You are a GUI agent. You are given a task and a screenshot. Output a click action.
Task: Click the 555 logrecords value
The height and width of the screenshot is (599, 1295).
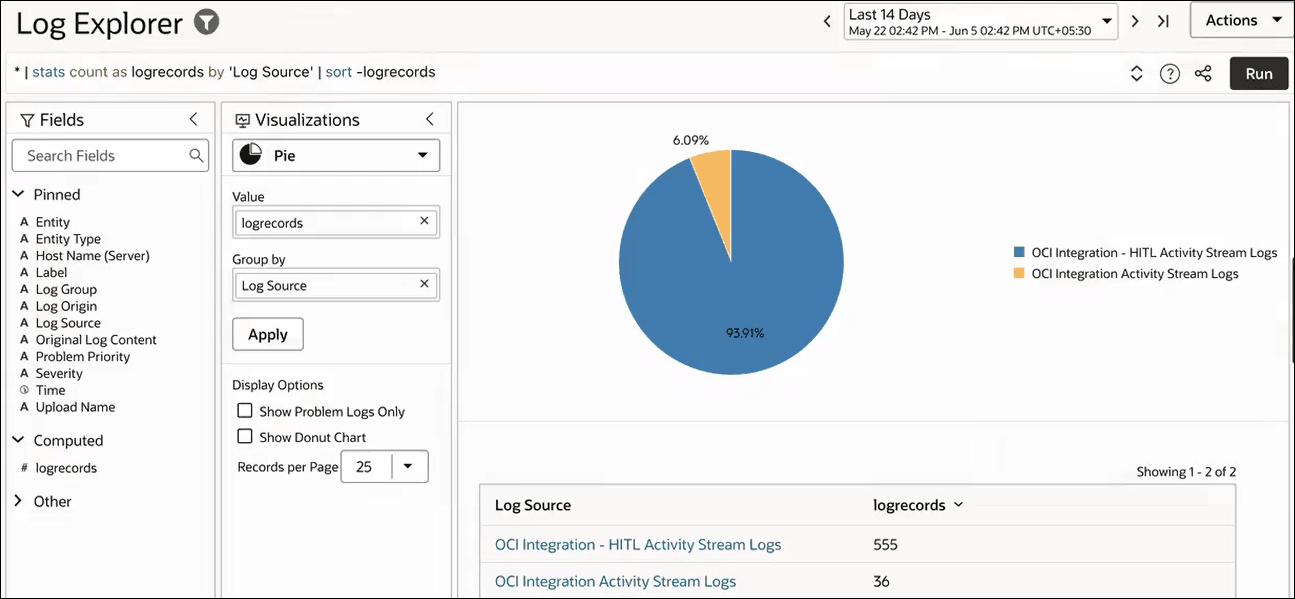[x=885, y=545]
